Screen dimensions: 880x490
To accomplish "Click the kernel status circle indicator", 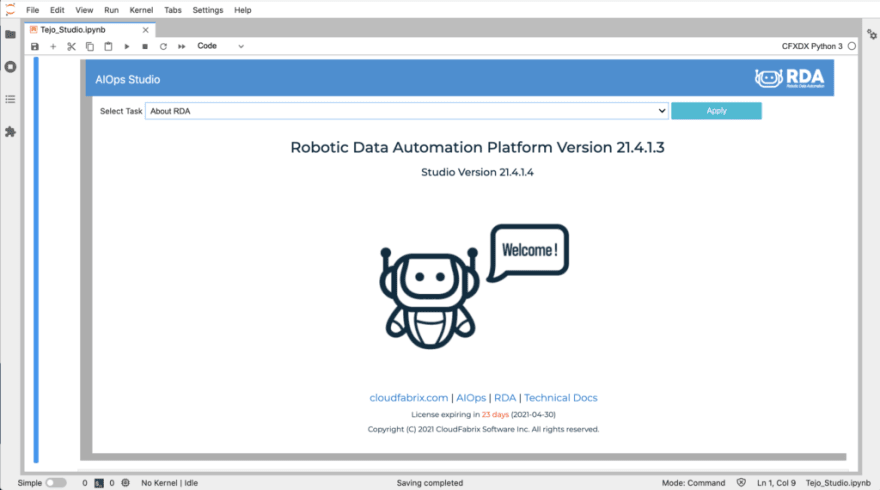I will coord(852,46).
